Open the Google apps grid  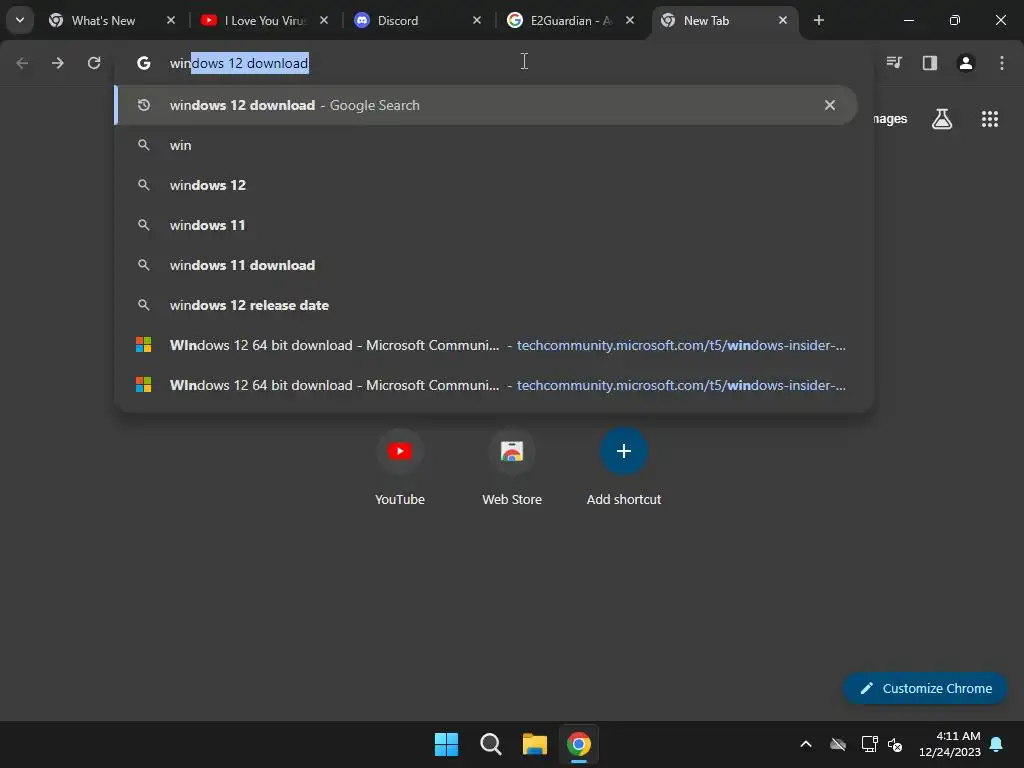[990, 119]
